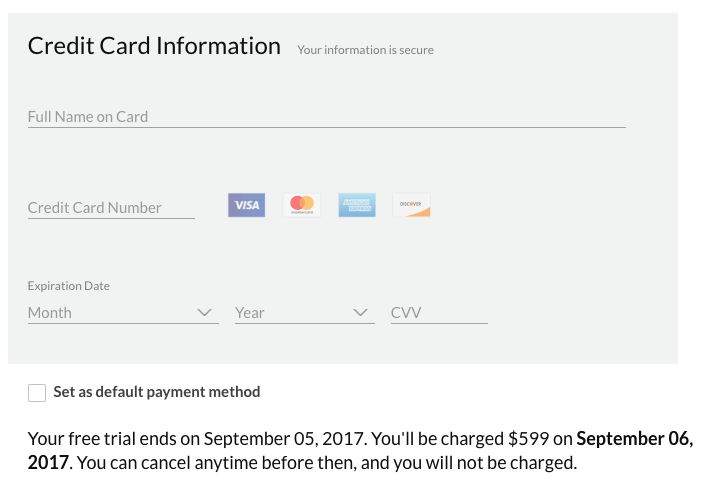Viewport: 705px width, 483px height.
Task: Click the Visa card logo
Action: [246, 205]
